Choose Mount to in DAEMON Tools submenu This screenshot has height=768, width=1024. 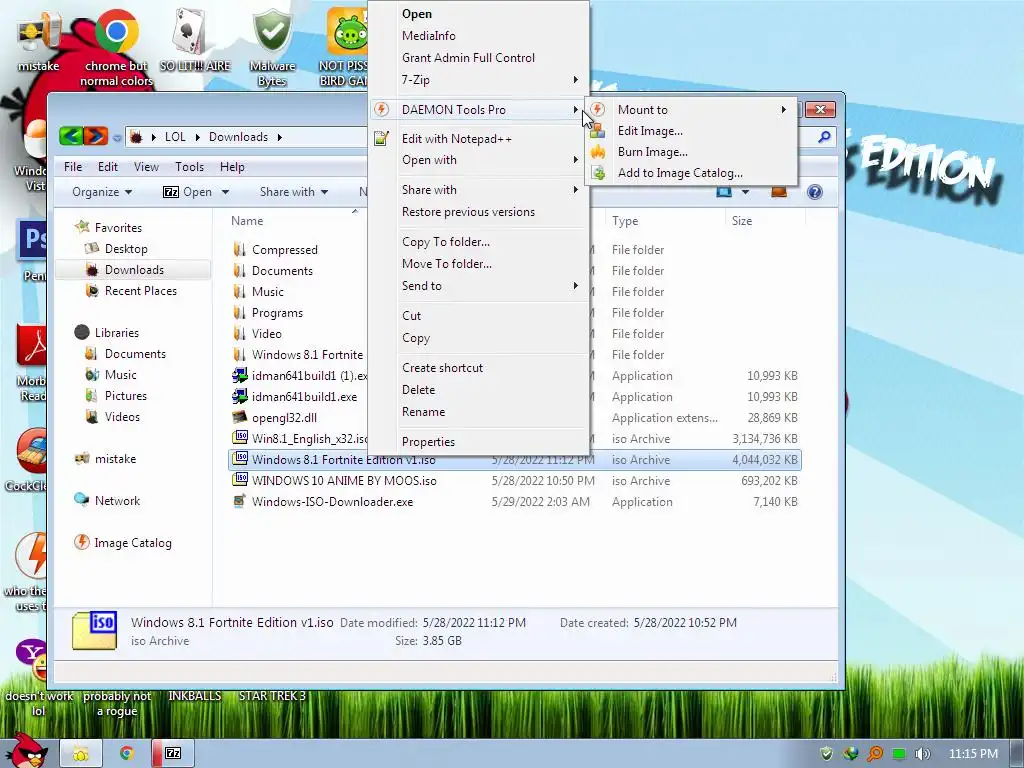(x=692, y=110)
